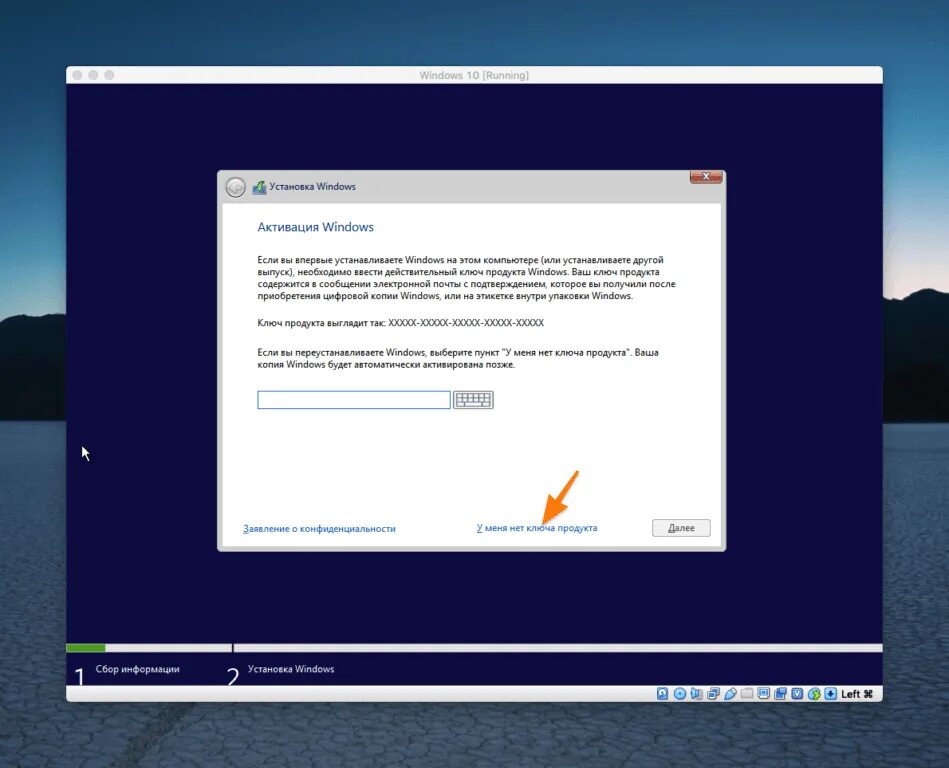Click the Далее button

pyautogui.click(x=681, y=528)
